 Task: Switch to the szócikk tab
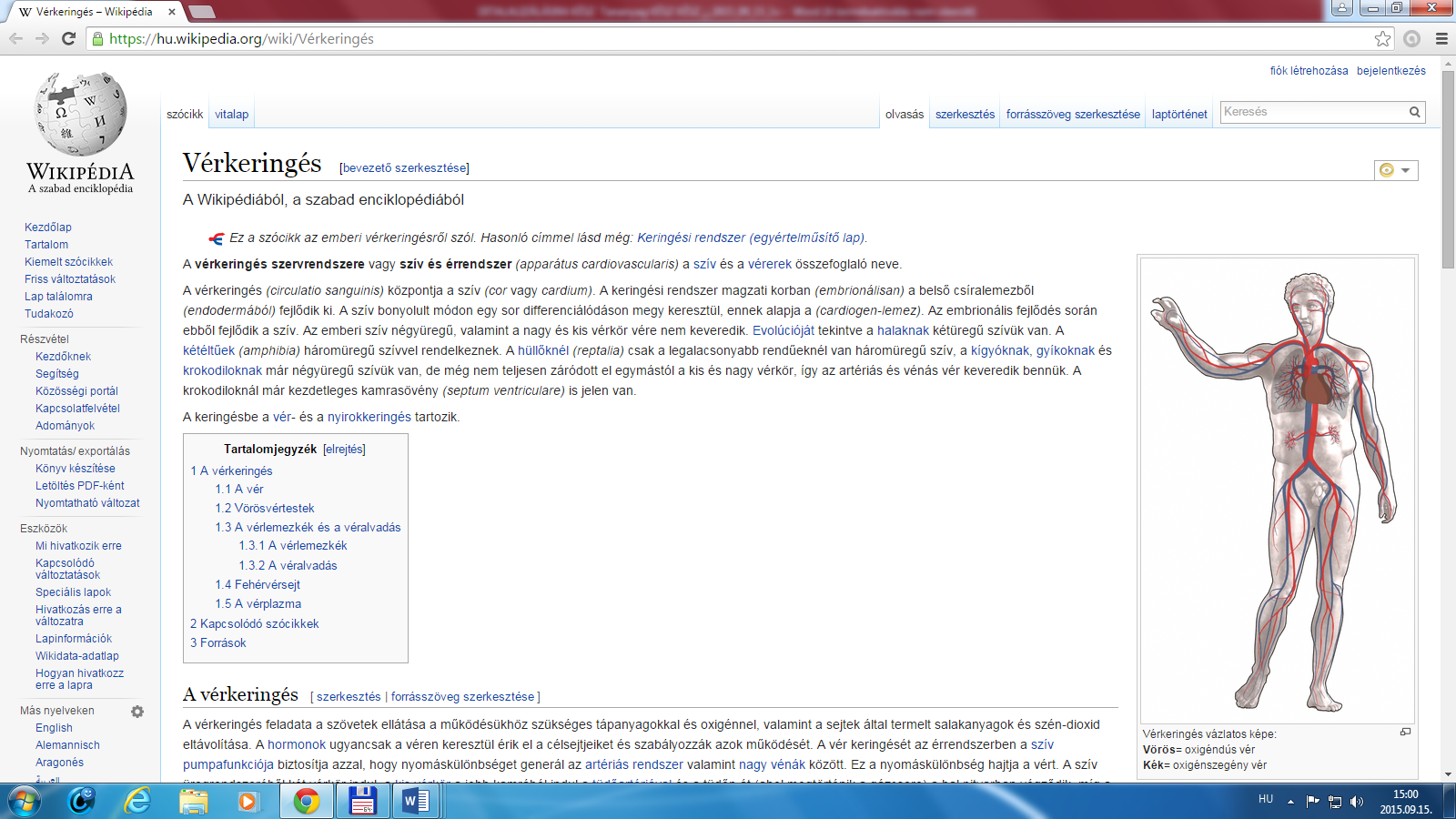tap(185, 115)
